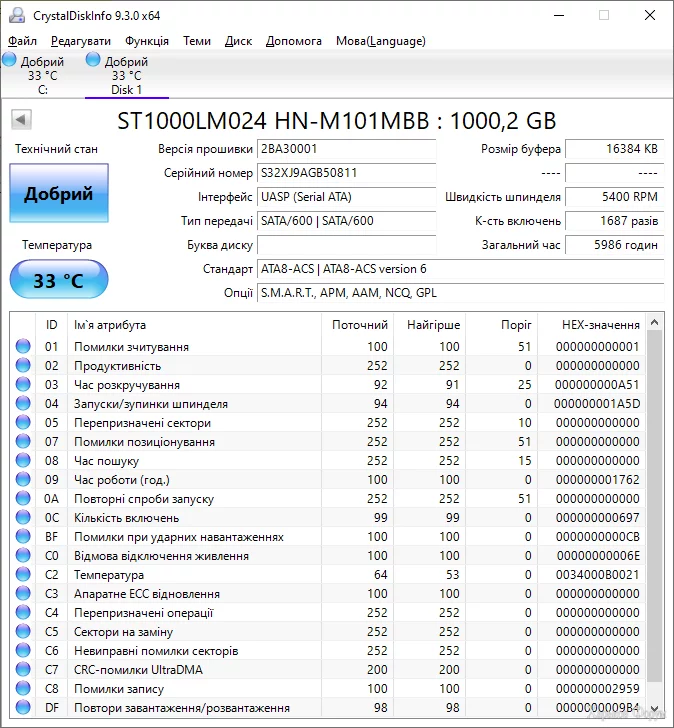The image size is (674, 728).
Task: Click status orb for Помилки позиціонування row
Action: (23, 441)
